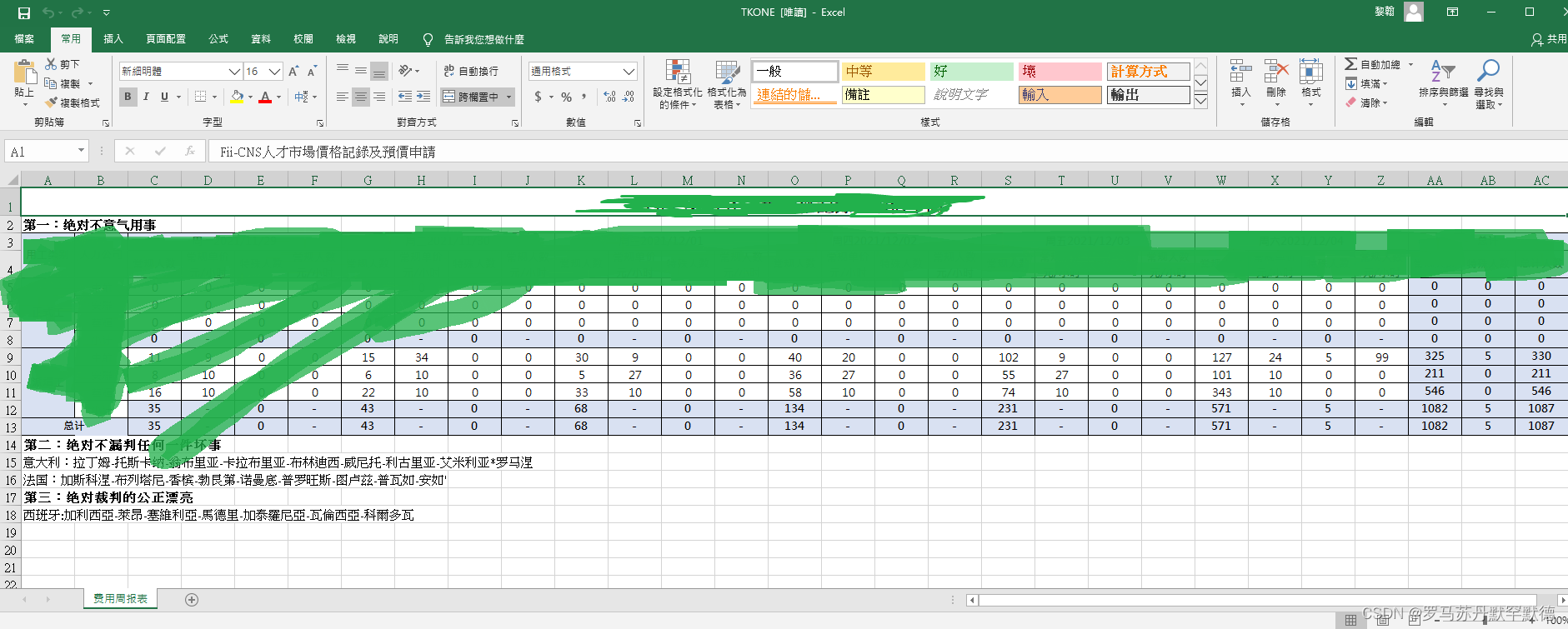This screenshot has height=629, width=1568.
Task: Toggle bold formatting
Action: coord(128,97)
